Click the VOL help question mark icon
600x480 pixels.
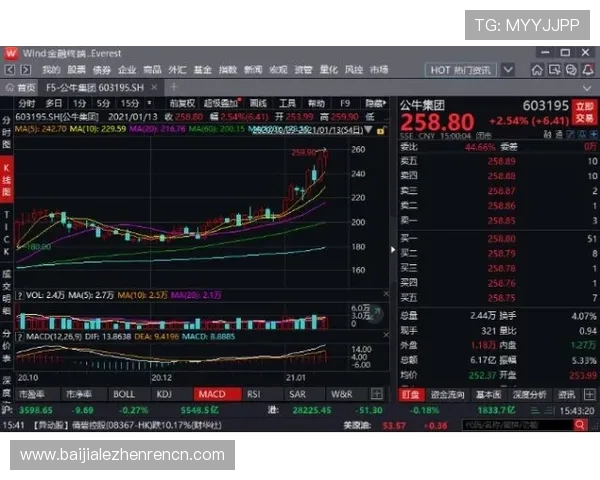[20, 296]
